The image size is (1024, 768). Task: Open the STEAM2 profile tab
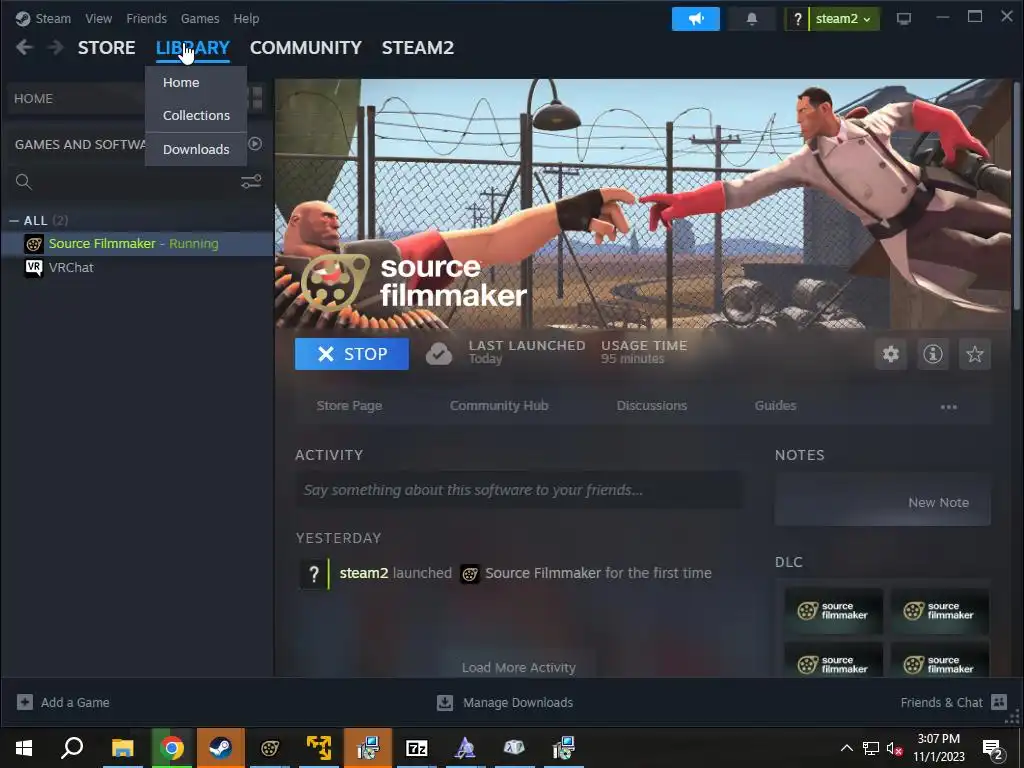click(418, 48)
